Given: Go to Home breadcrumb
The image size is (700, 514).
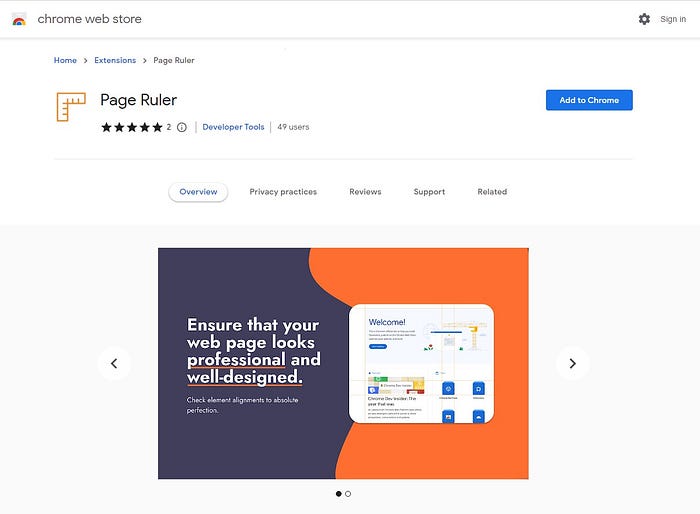Looking at the screenshot, I should pos(65,60).
